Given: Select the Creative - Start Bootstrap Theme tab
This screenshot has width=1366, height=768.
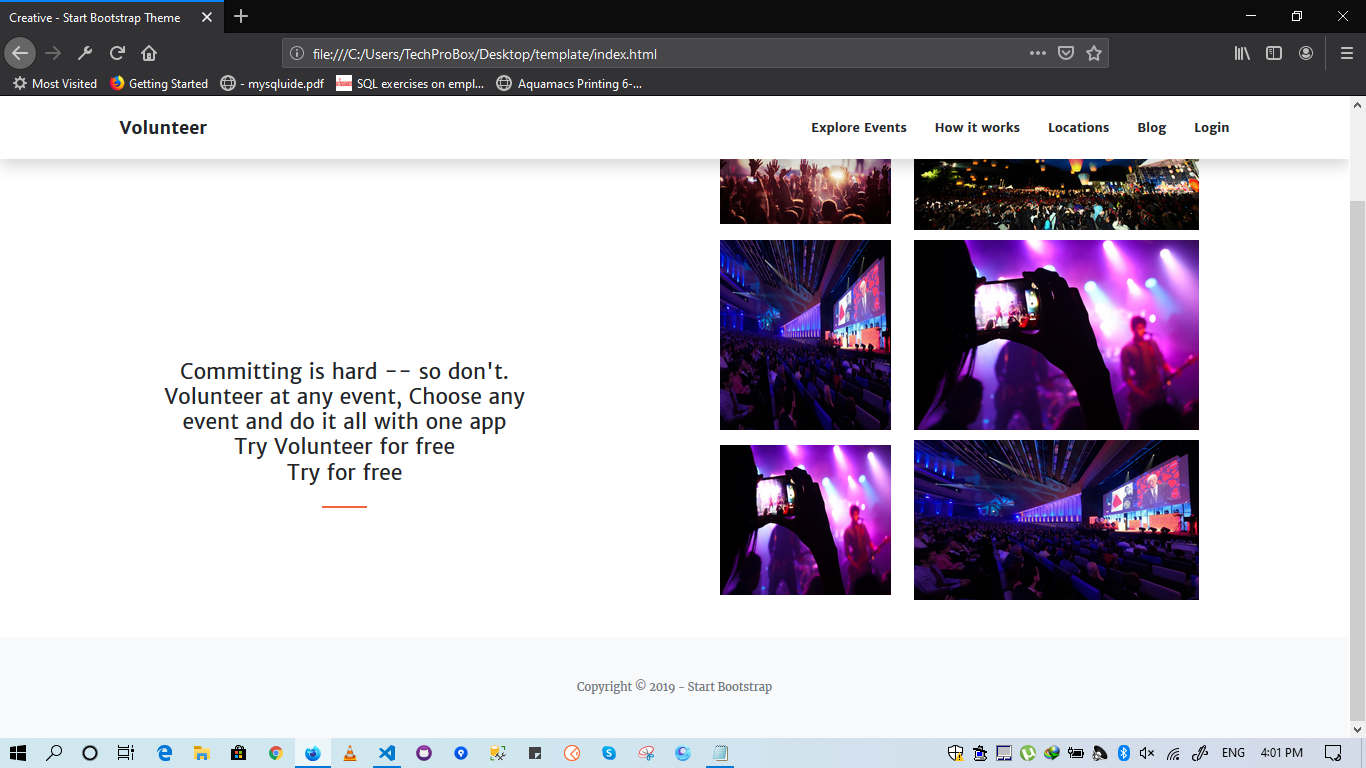Looking at the screenshot, I should tap(111, 17).
